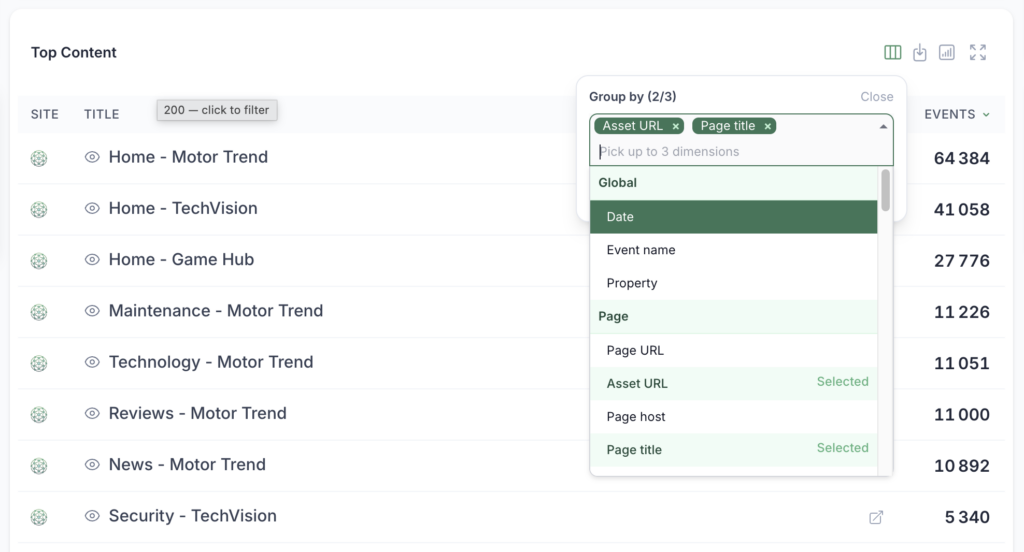Collapse the dimensions dropdown arrow
The image size is (1024, 552).
point(883,126)
